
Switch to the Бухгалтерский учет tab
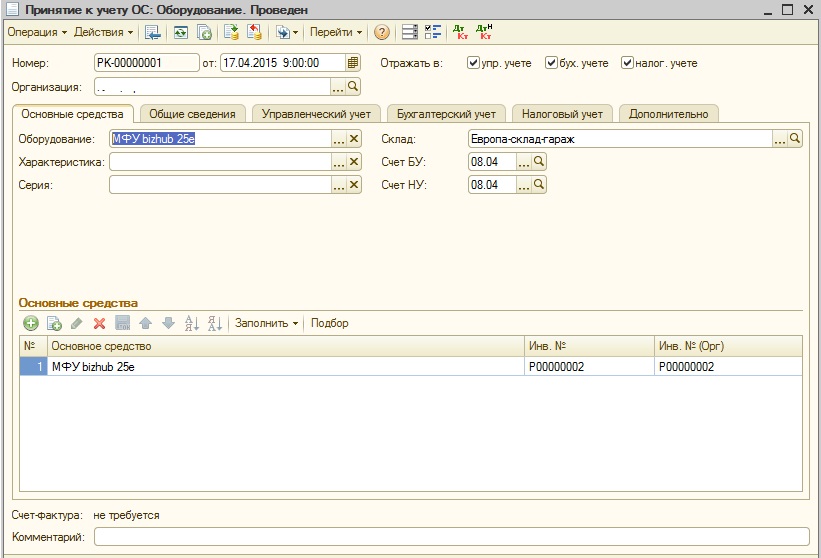click(446, 114)
